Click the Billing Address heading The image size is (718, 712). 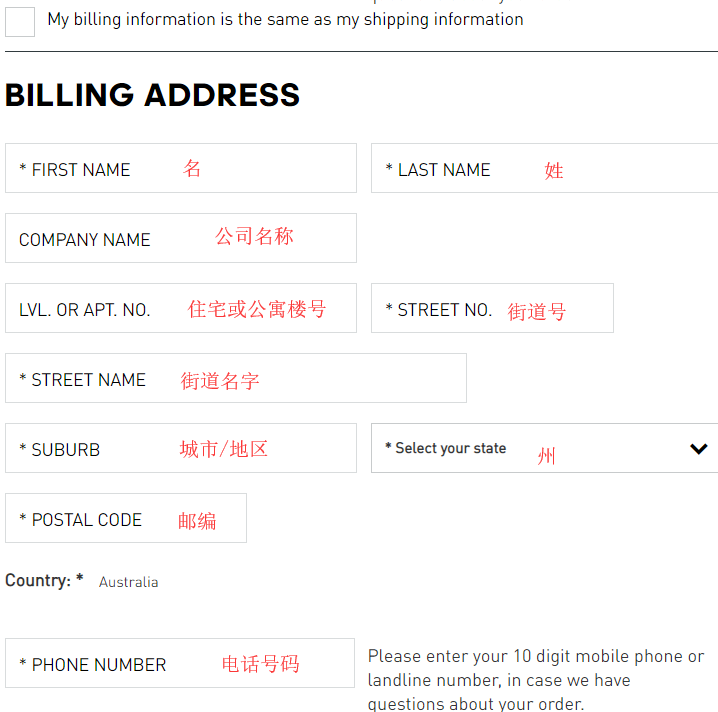click(152, 95)
